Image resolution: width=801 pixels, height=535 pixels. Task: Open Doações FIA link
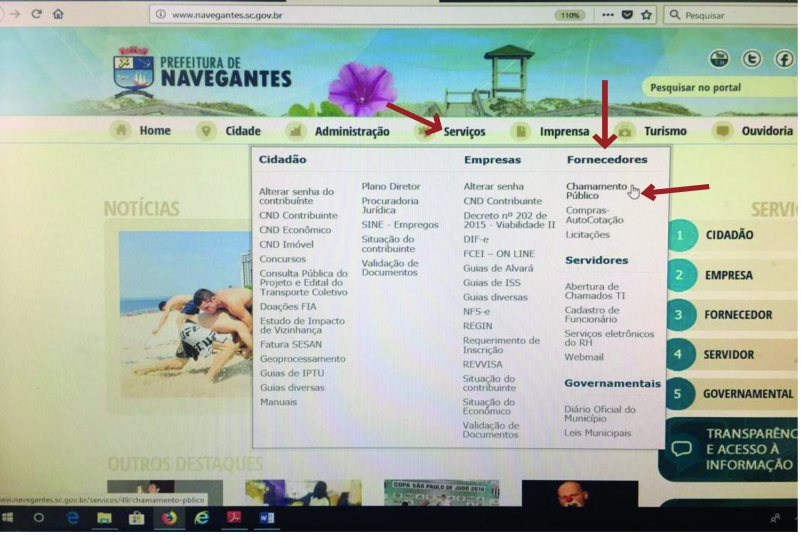pyautogui.click(x=288, y=307)
